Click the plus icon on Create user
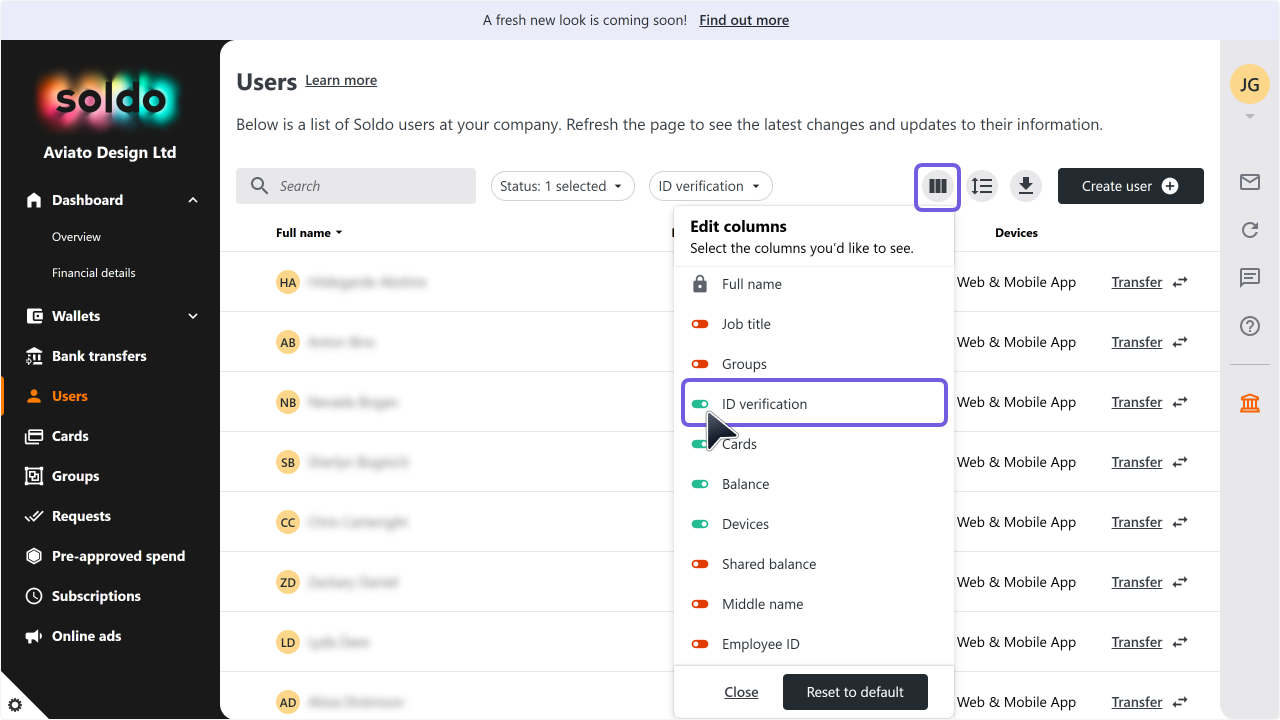The height and width of the screenshot is (720, 1280). click(1170, 186)
